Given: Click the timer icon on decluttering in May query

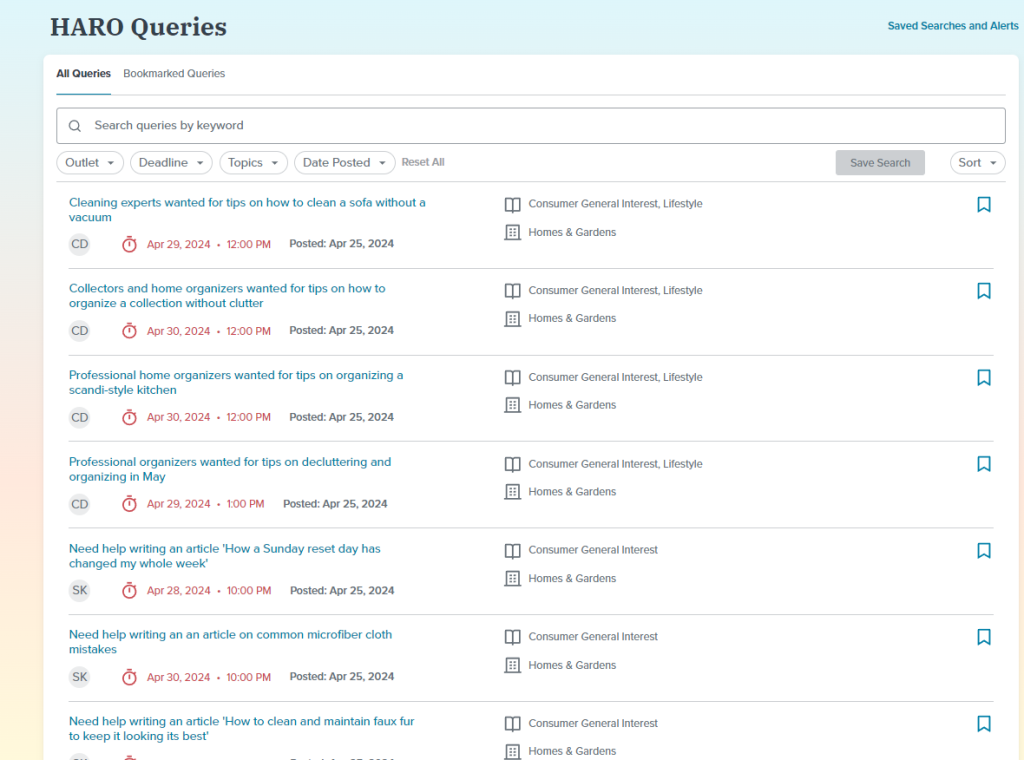Looking at the screenshot, I should click(x=129, y=503).
